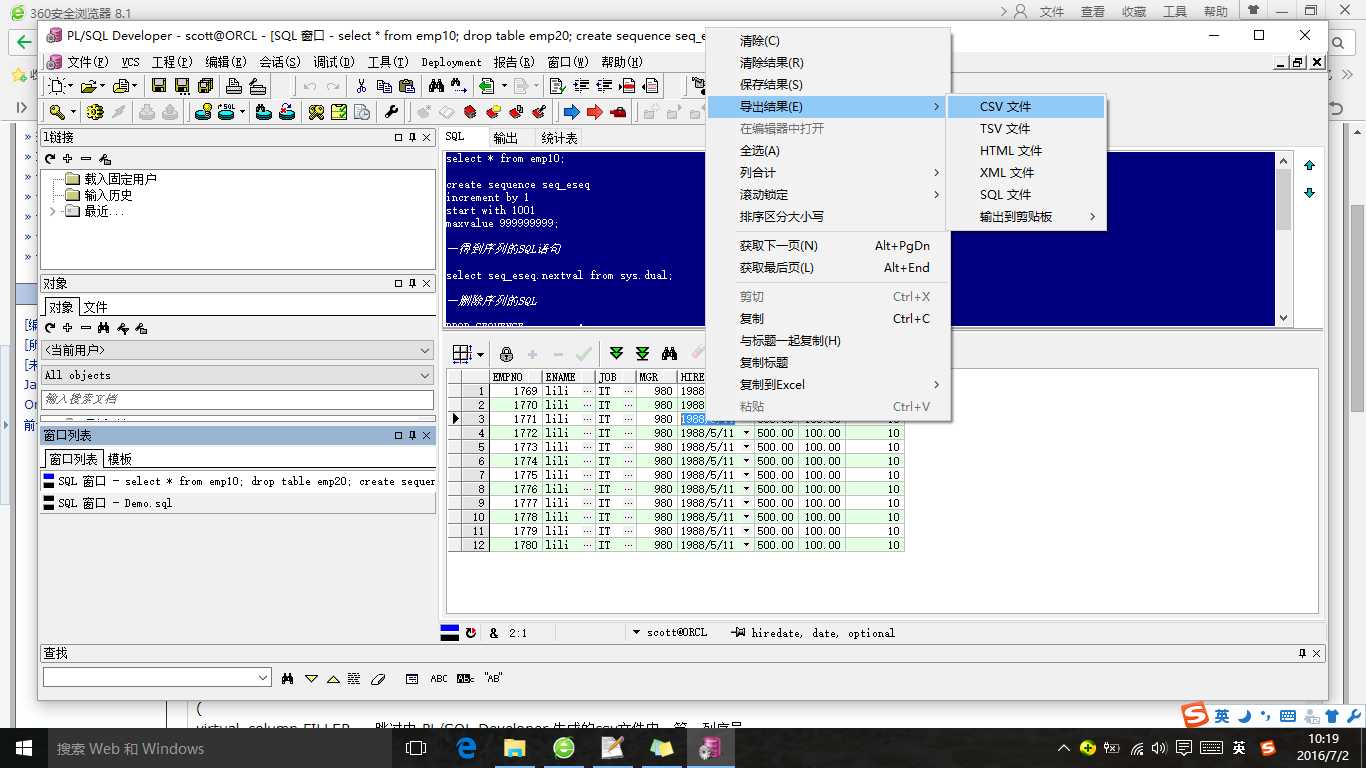
Task: Click the eraser icon in Find bar
Action: pos(378,678)
